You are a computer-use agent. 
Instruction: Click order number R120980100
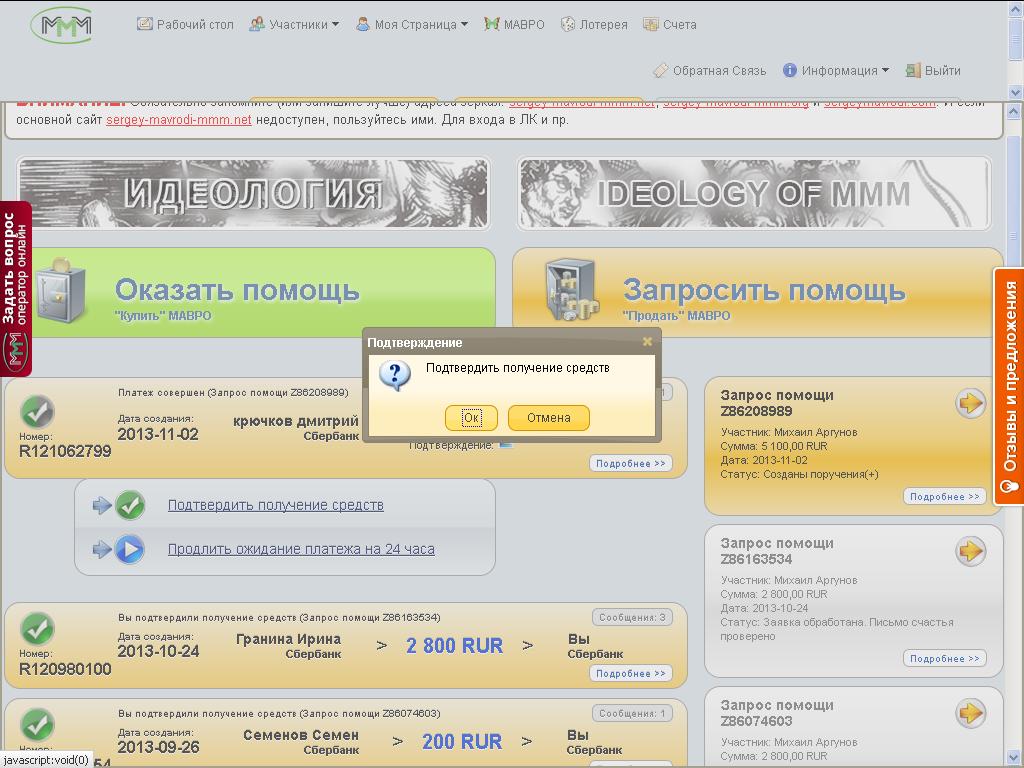tap(65, 669)
